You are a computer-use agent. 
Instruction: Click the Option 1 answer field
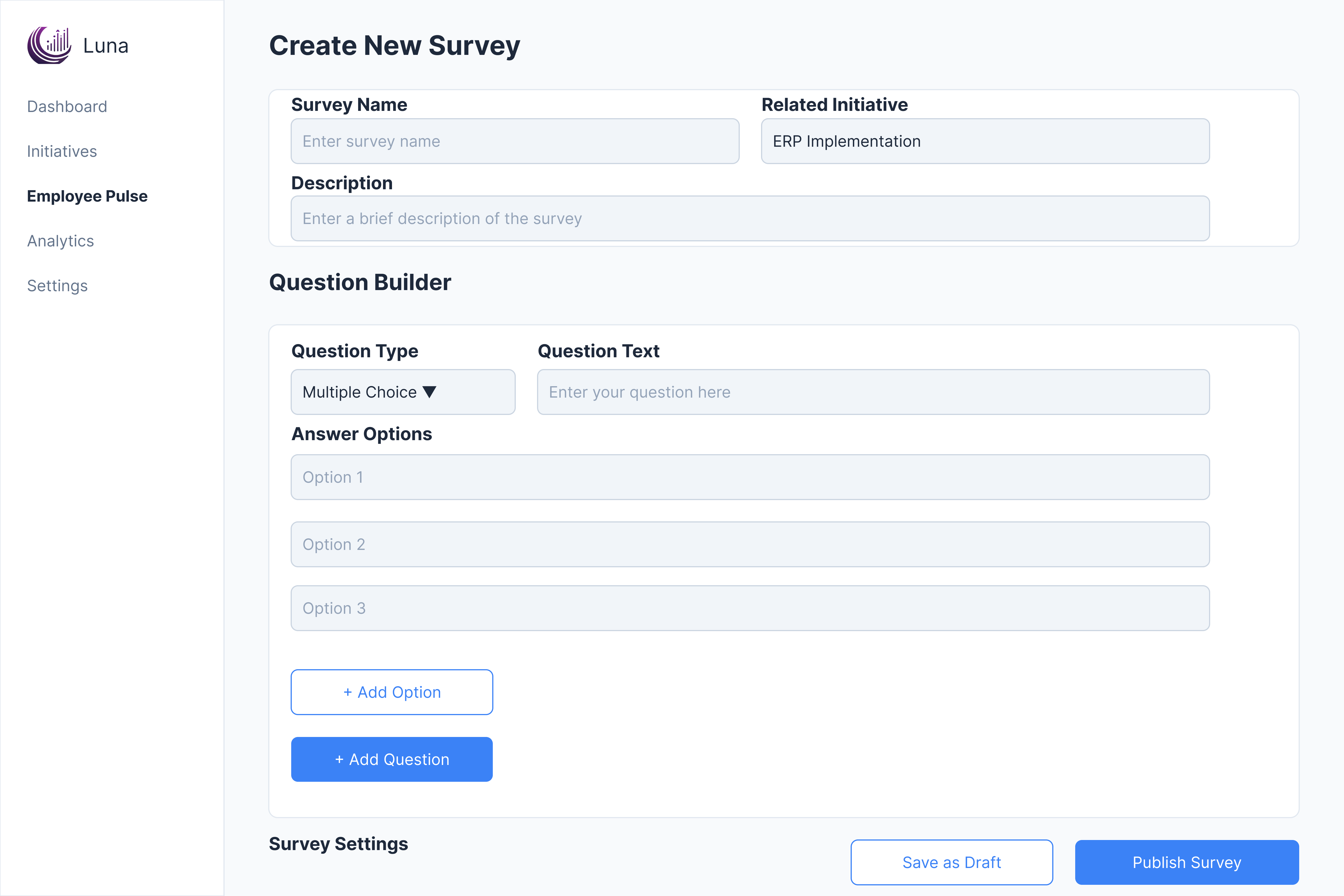(x=750, y=477)
